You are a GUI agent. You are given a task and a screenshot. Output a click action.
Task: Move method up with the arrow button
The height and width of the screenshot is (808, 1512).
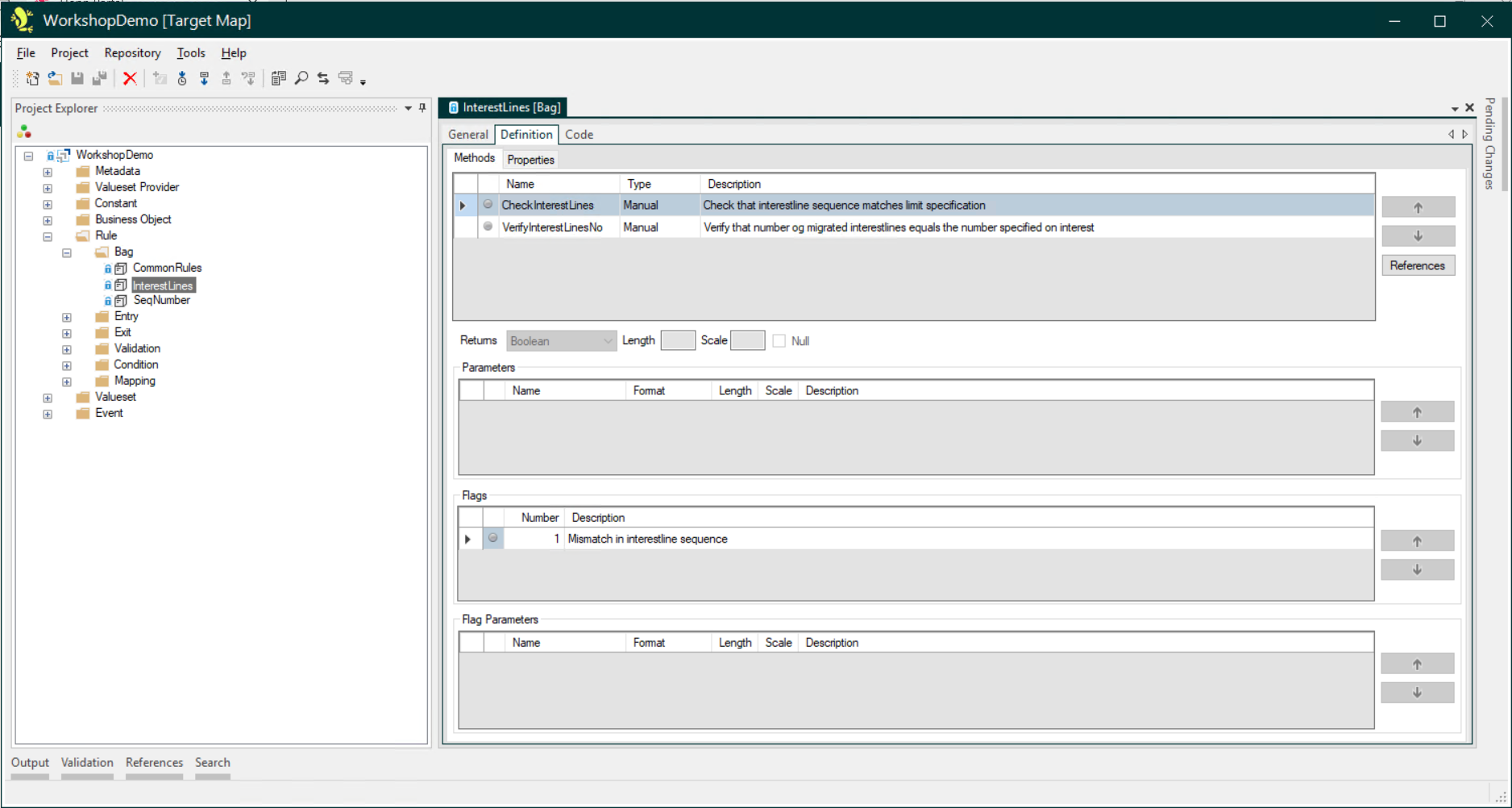pyautogui.click(x=1417, y=207)
